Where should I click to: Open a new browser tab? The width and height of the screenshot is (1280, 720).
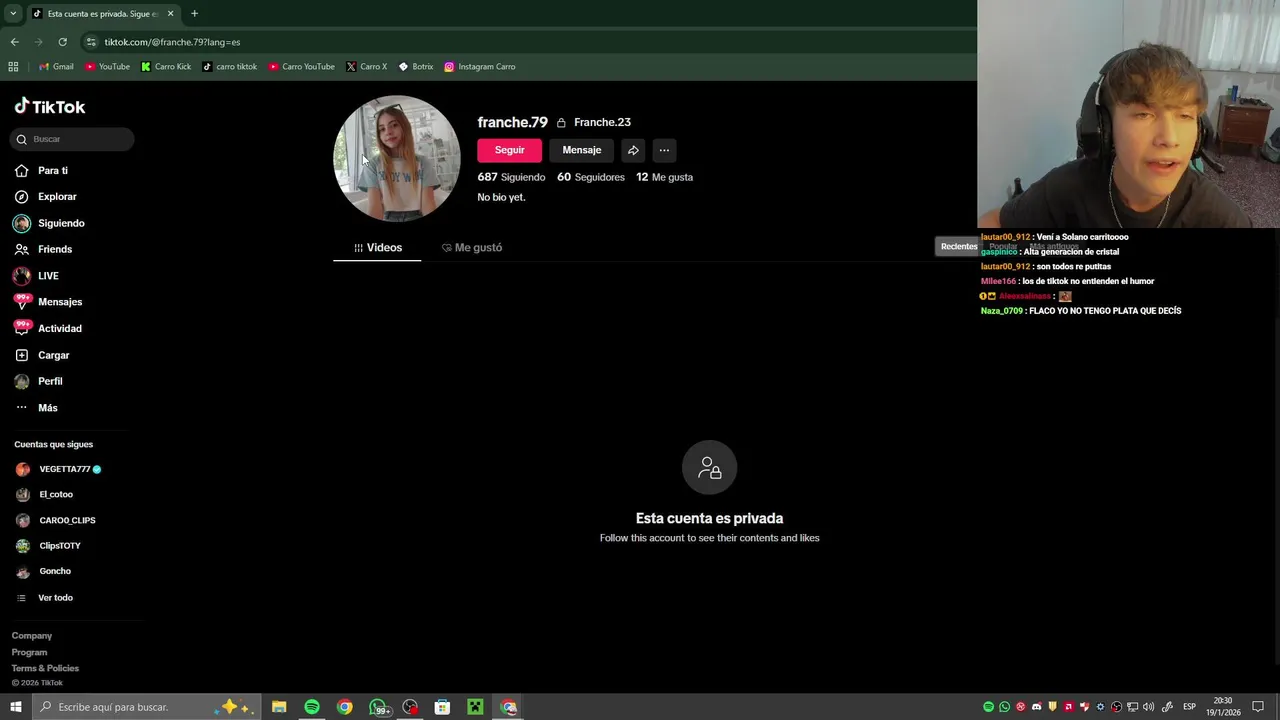coord(194,14)
